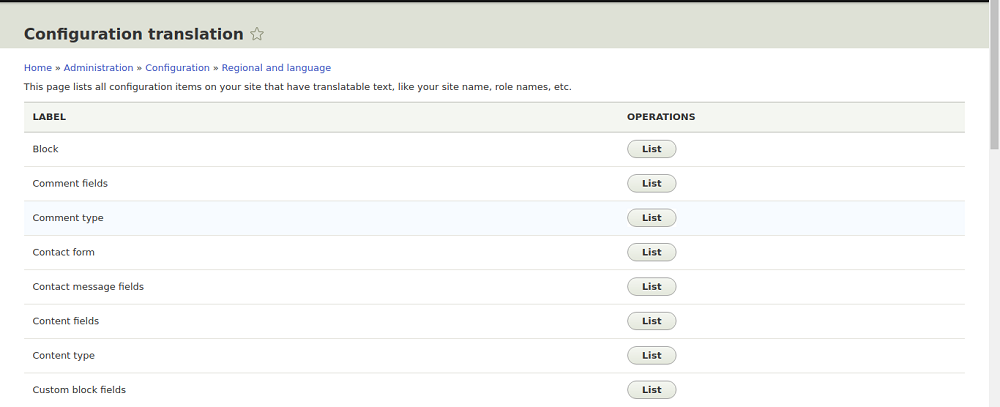
Task: Select the Comment type row label
Action: pyautogui.click(x=68, y=218)
